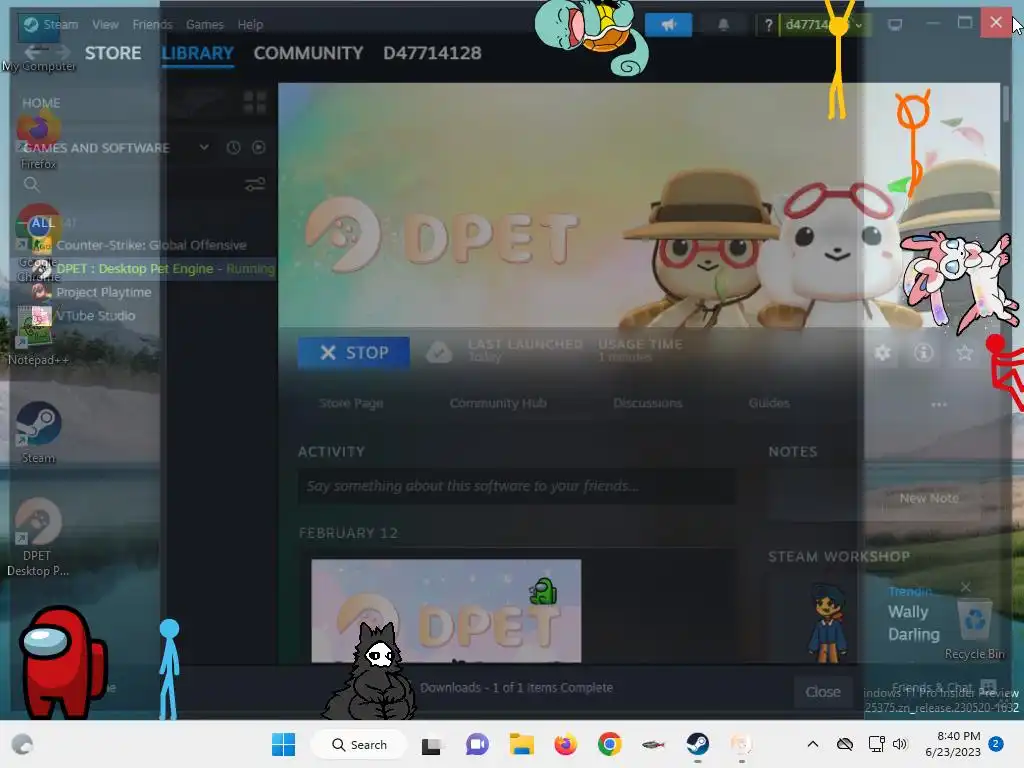Image resolution: width=1024 pixels, height=768 pixels.
Task: Click the Steam back navigation arrow
Action: point(35,51)
